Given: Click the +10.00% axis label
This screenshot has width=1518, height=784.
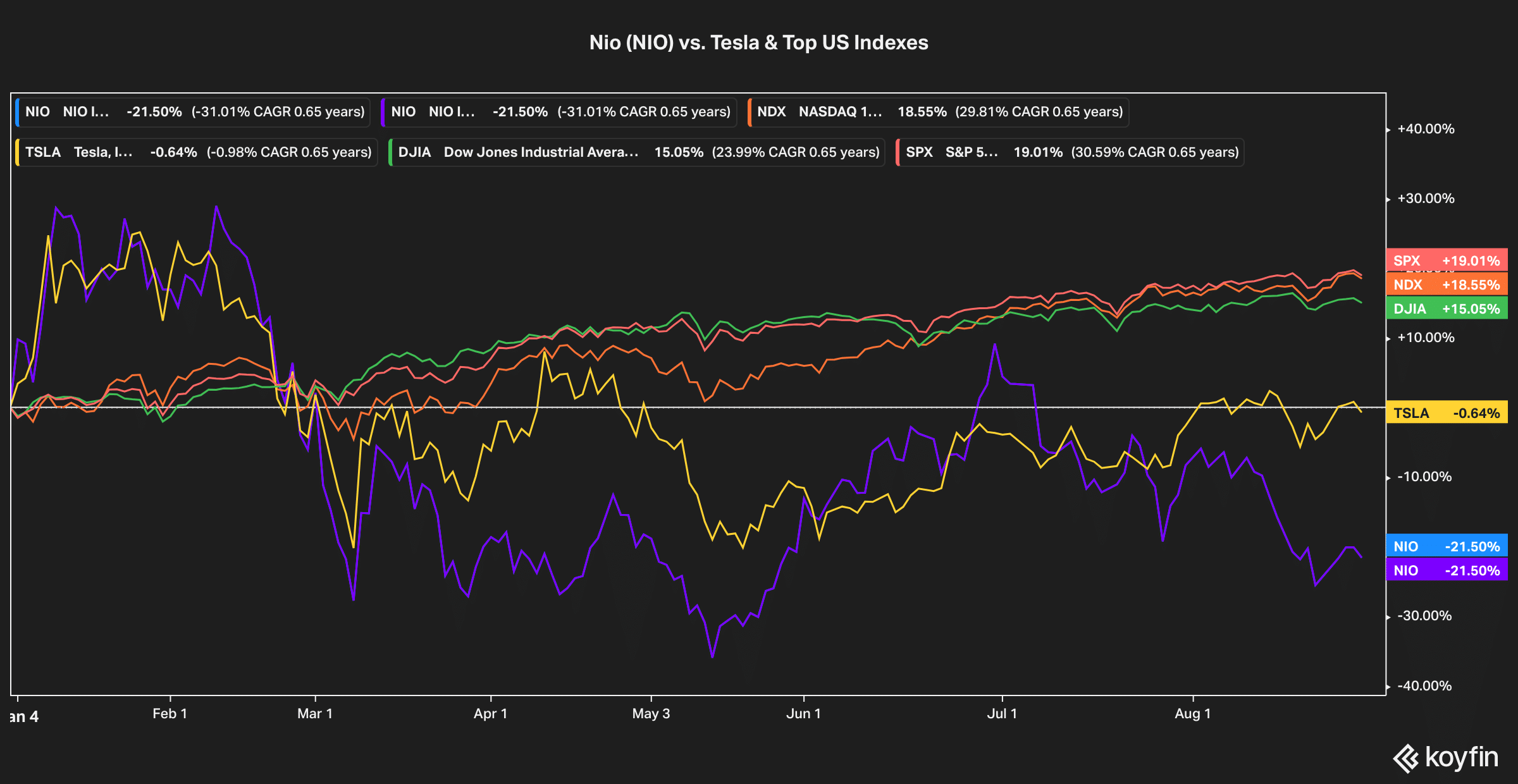Looking at the screenshot, I should pyautogui.click(x=1426, y=338).
